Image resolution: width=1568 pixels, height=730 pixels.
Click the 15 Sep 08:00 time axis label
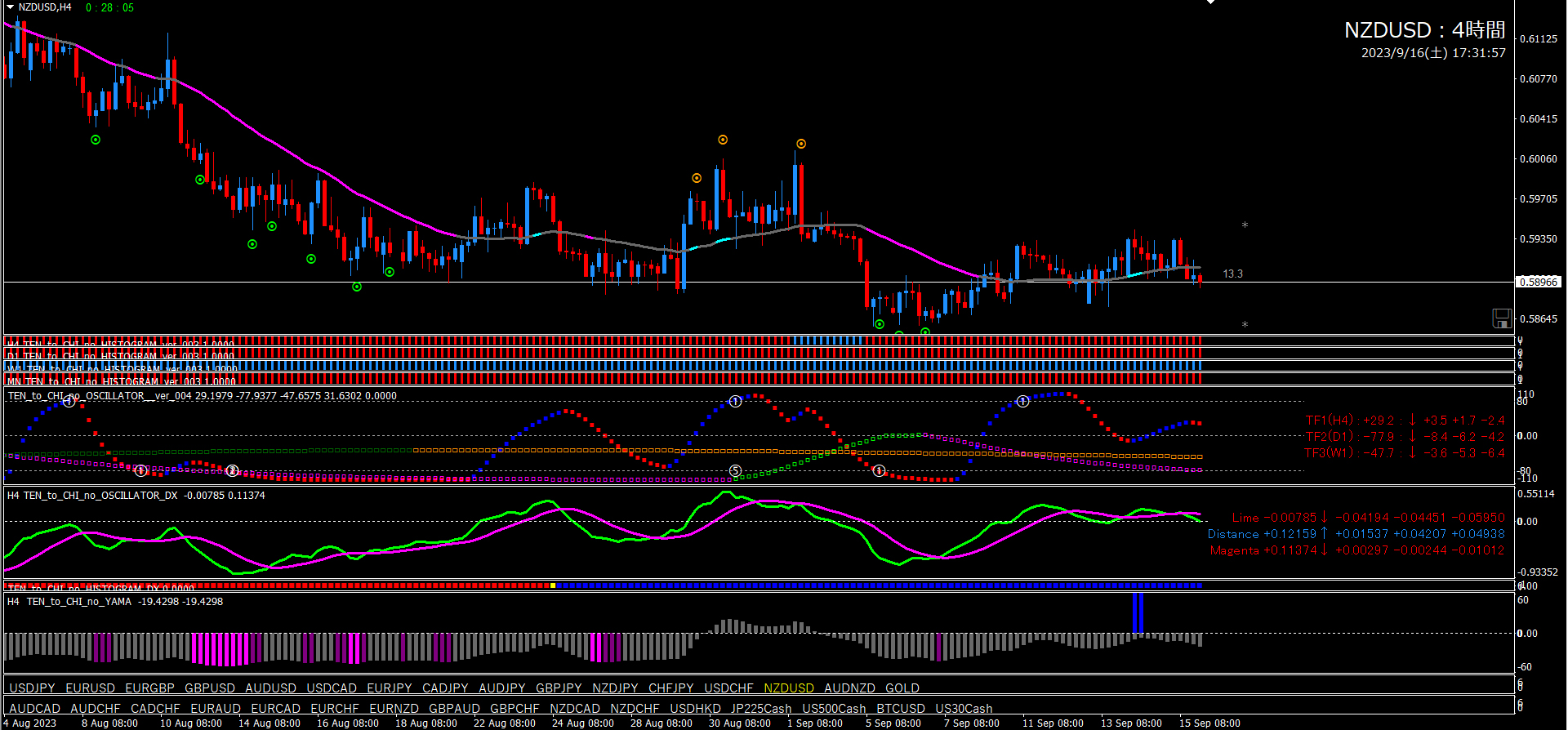(x=1209, y=723)
